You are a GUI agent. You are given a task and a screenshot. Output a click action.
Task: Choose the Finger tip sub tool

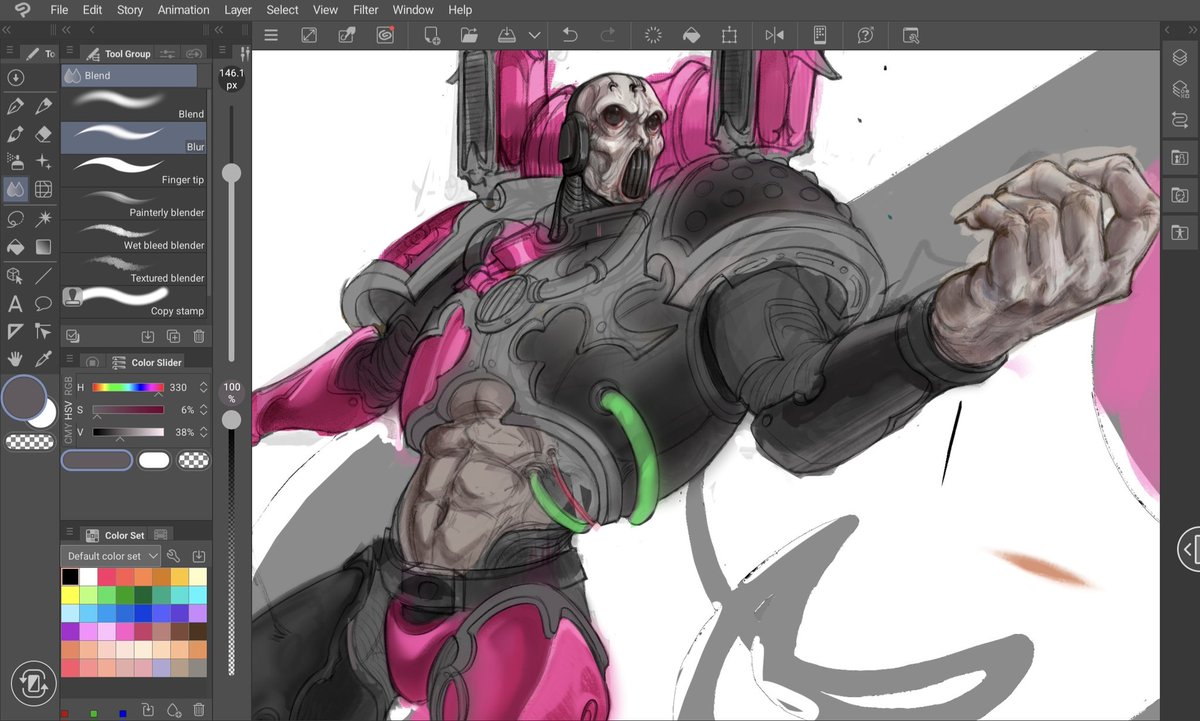click(x=134, y=169)
